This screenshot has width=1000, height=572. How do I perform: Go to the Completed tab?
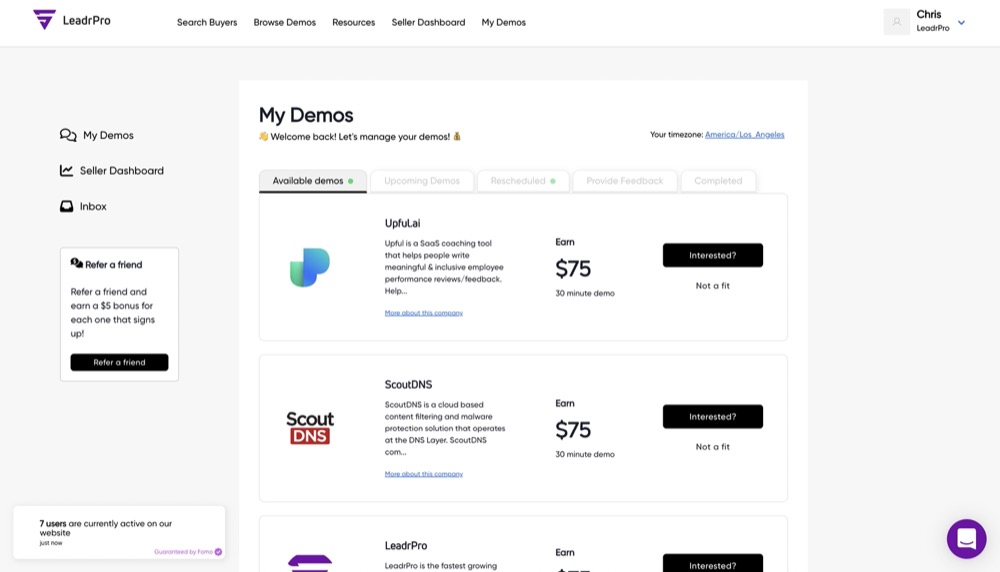[x=718, y=181]
